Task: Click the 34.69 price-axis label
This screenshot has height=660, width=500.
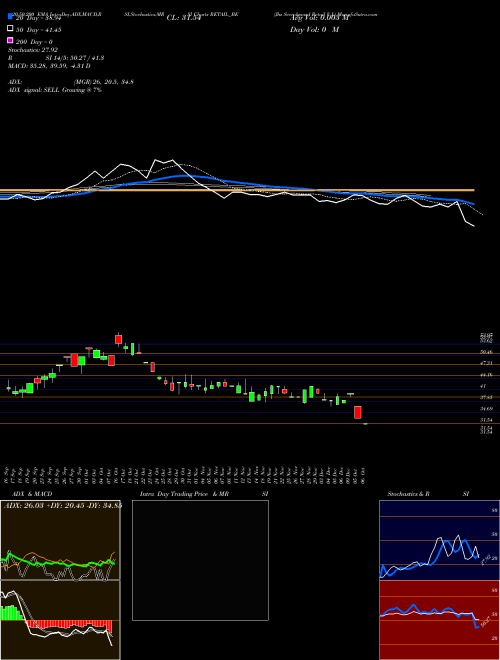Action: point(486,409)
